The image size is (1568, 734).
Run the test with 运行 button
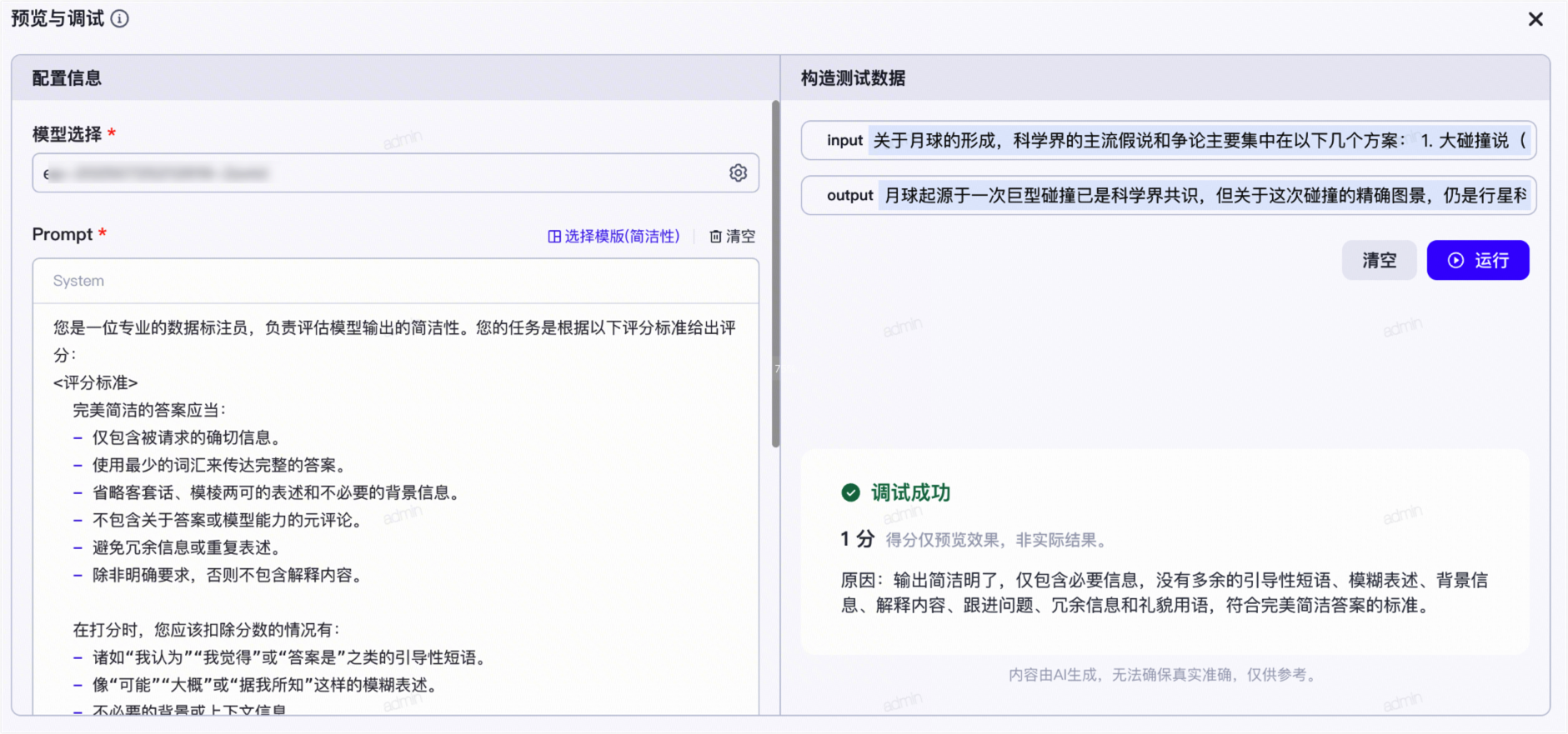point(1478,260)
